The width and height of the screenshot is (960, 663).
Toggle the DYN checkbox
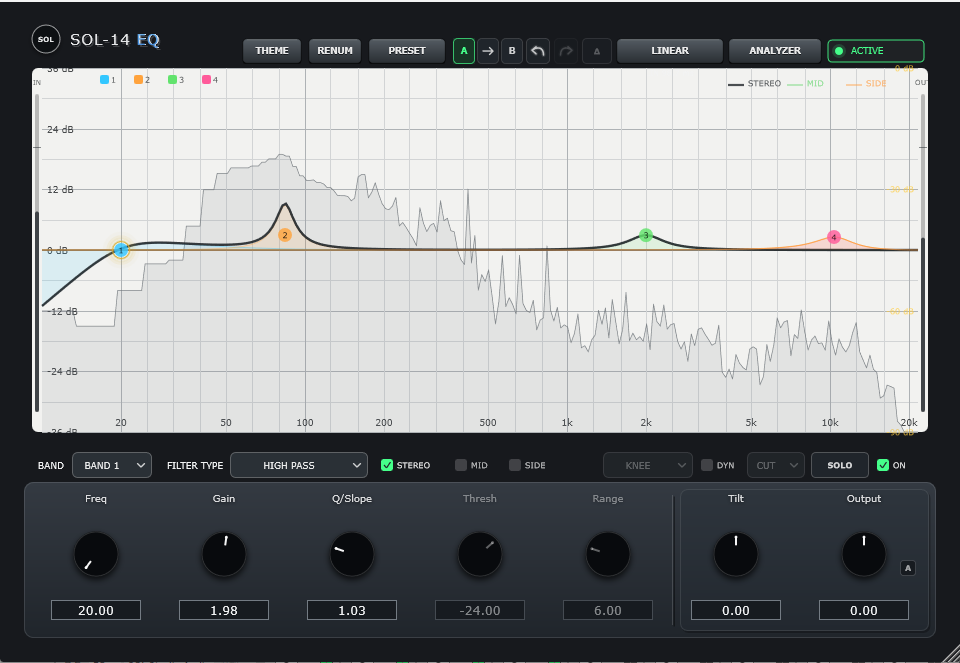pos(707,465)
